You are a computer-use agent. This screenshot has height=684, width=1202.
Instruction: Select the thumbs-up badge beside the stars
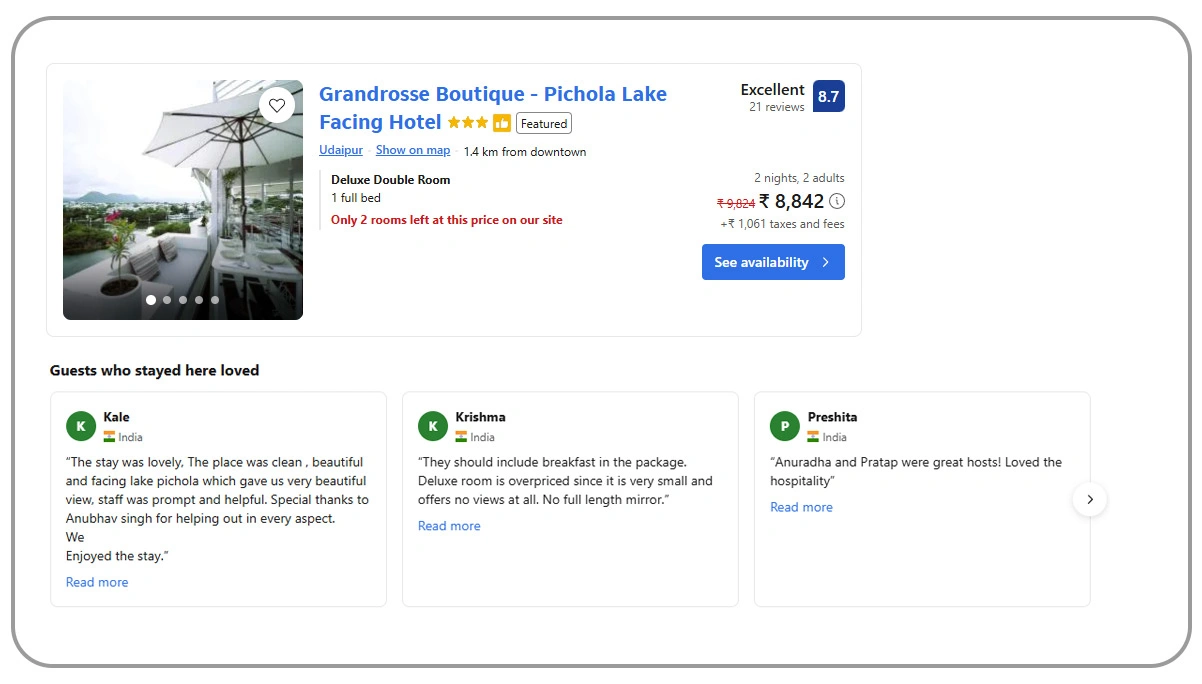tap(500, 122)
